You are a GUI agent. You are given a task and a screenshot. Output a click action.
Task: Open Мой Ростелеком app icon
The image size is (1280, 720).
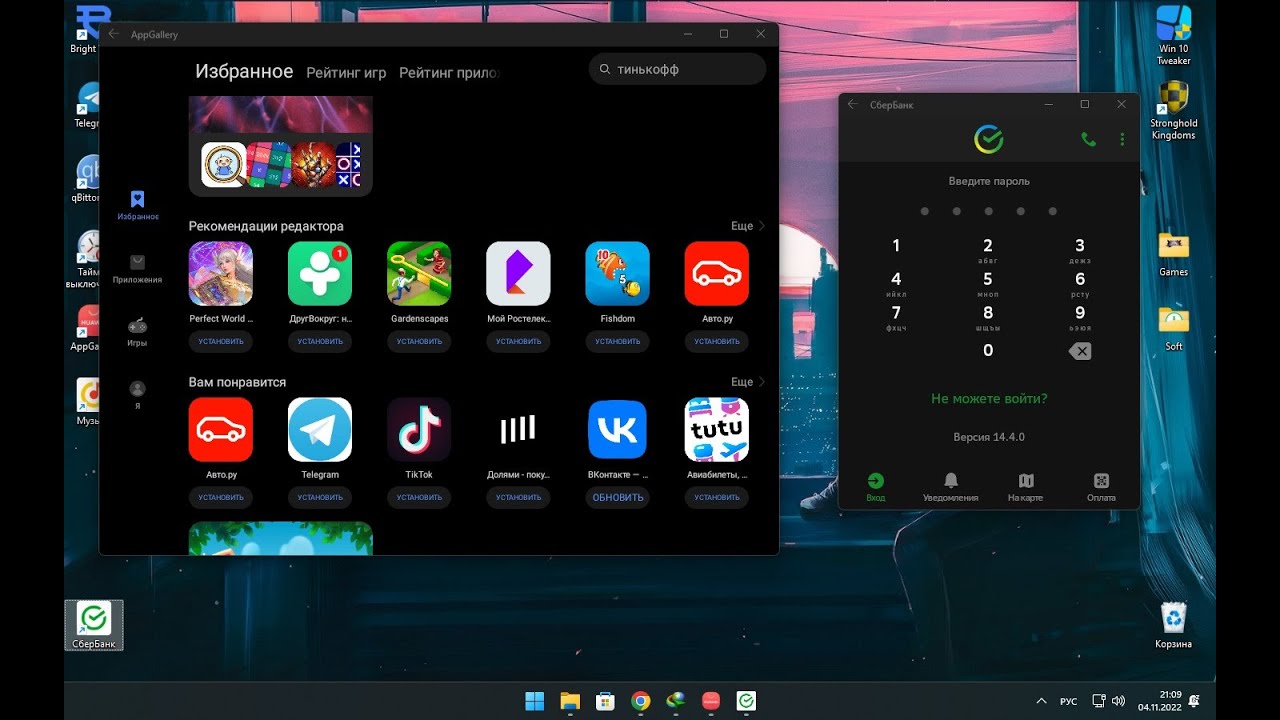coord(518,273)
